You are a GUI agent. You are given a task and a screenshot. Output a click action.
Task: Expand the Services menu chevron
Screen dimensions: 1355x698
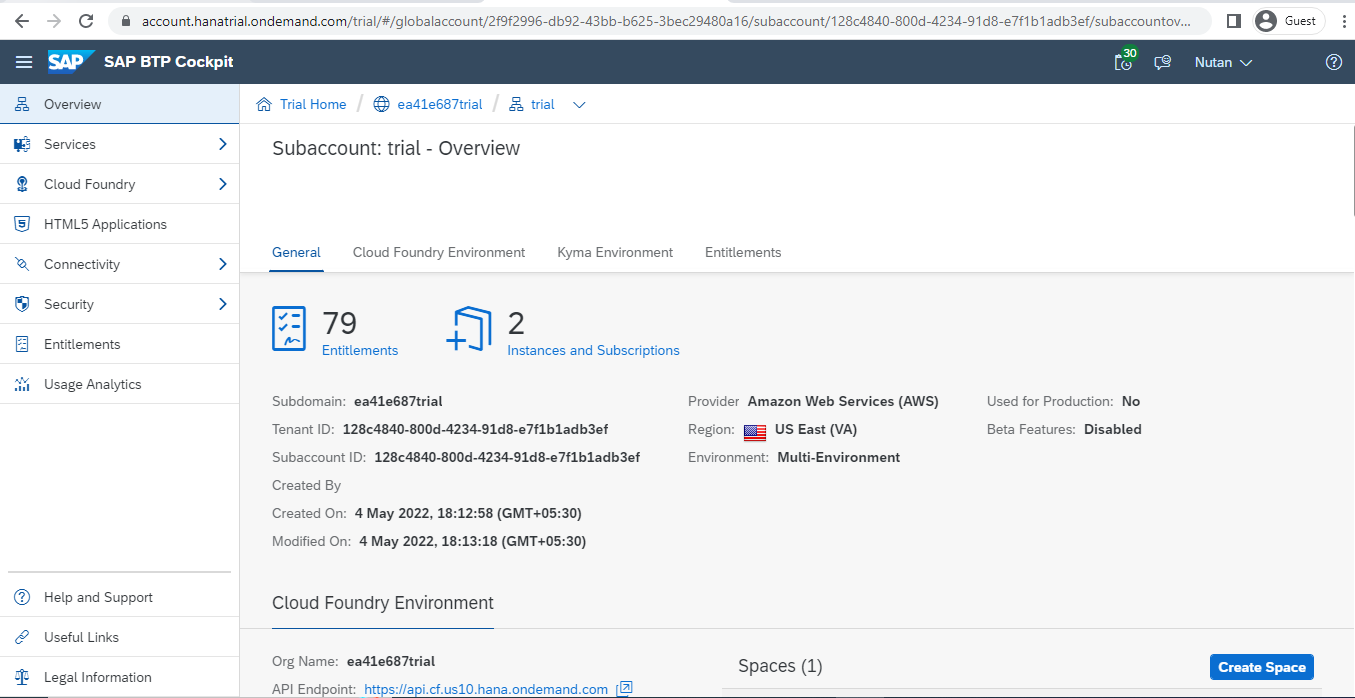click(223, 144)
